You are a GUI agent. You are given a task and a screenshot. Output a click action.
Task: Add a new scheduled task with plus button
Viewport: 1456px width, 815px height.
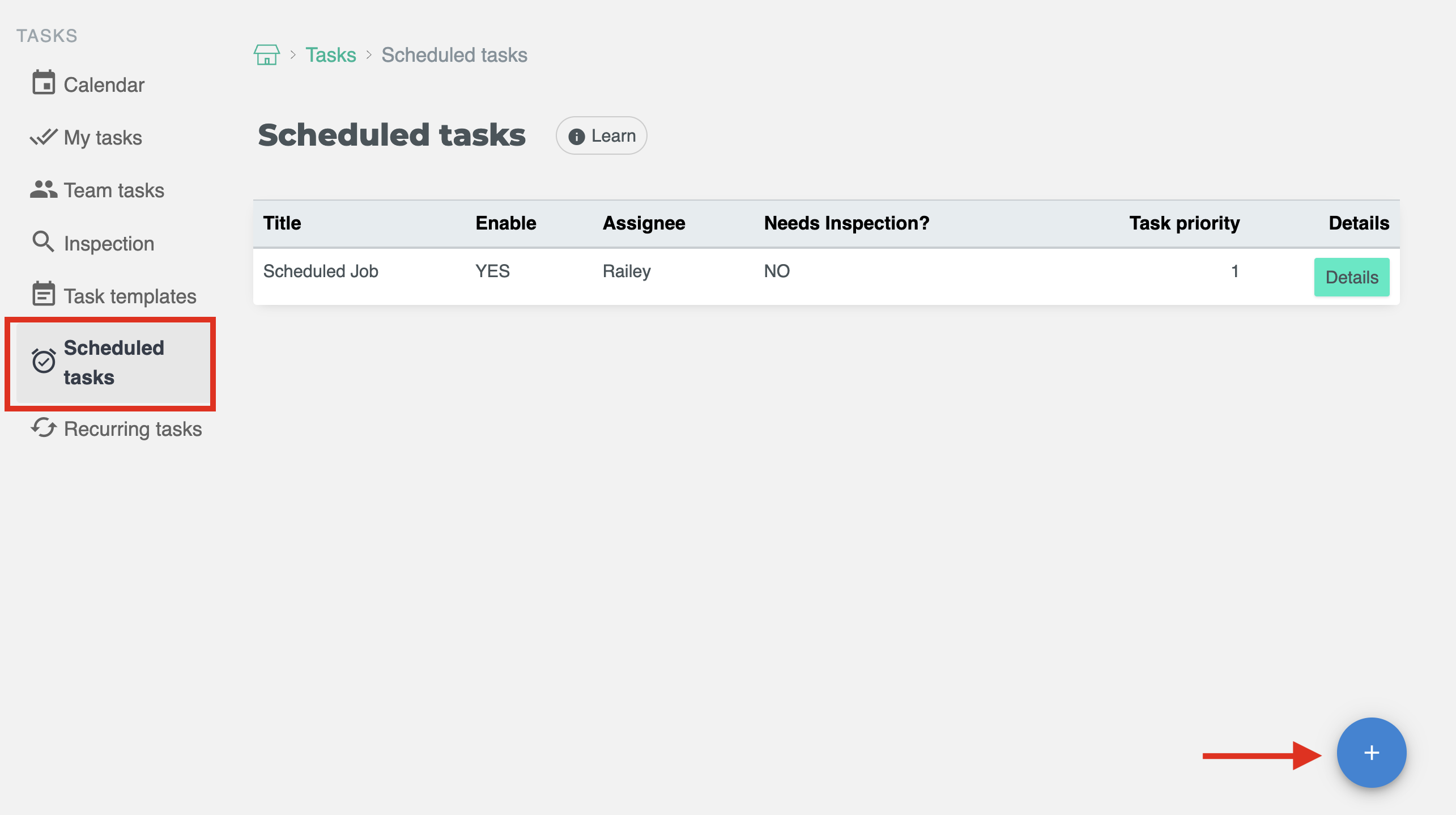pyautogui.click(x=1371, y=753)
